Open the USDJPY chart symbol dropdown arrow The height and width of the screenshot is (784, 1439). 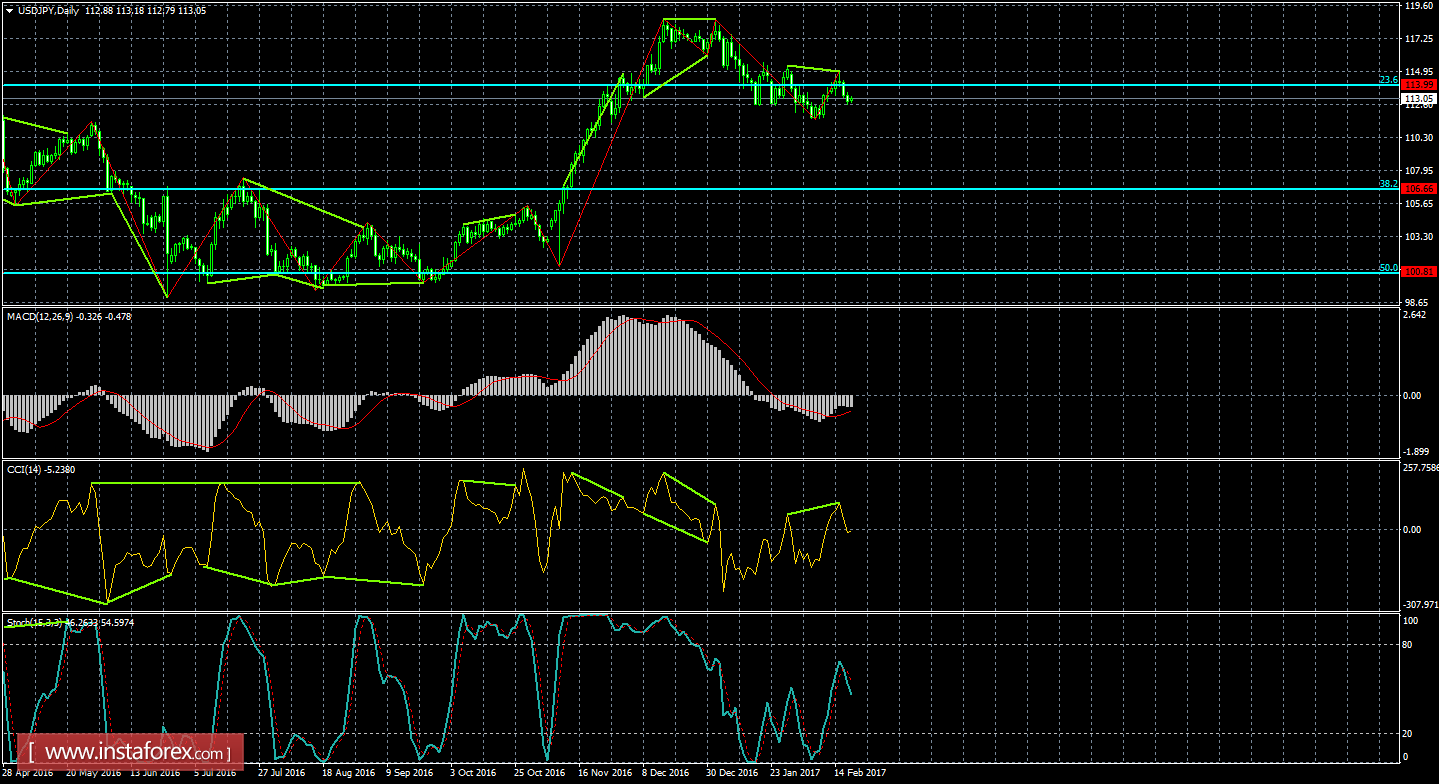pos(9,8)
